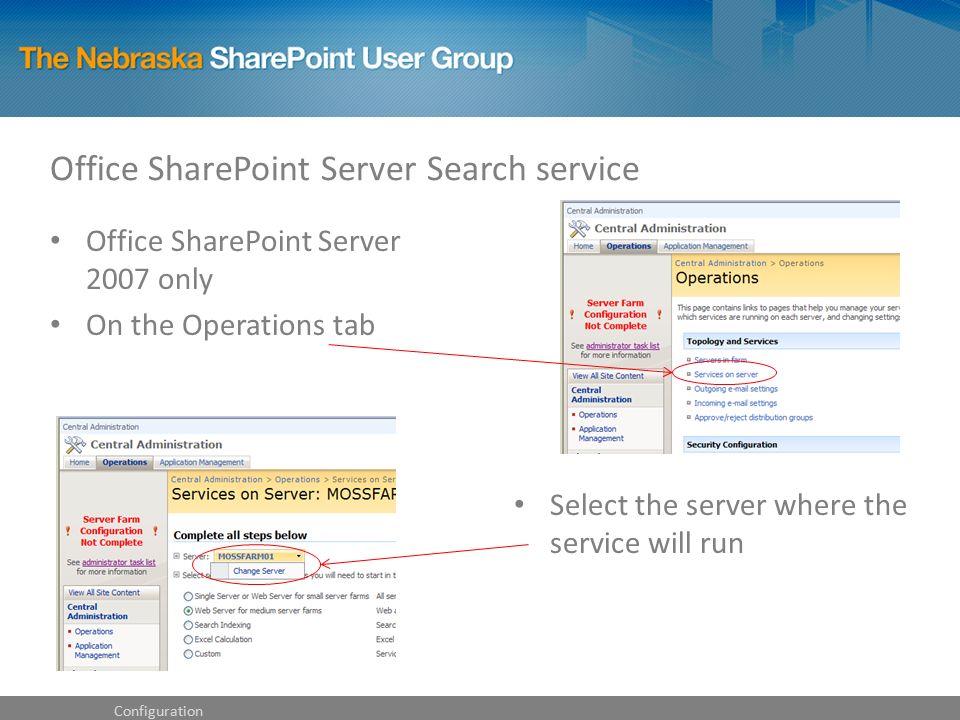The image size is (960, 720).
Task: Open Approve/reject distribution groups link
Action: point(753,418)
